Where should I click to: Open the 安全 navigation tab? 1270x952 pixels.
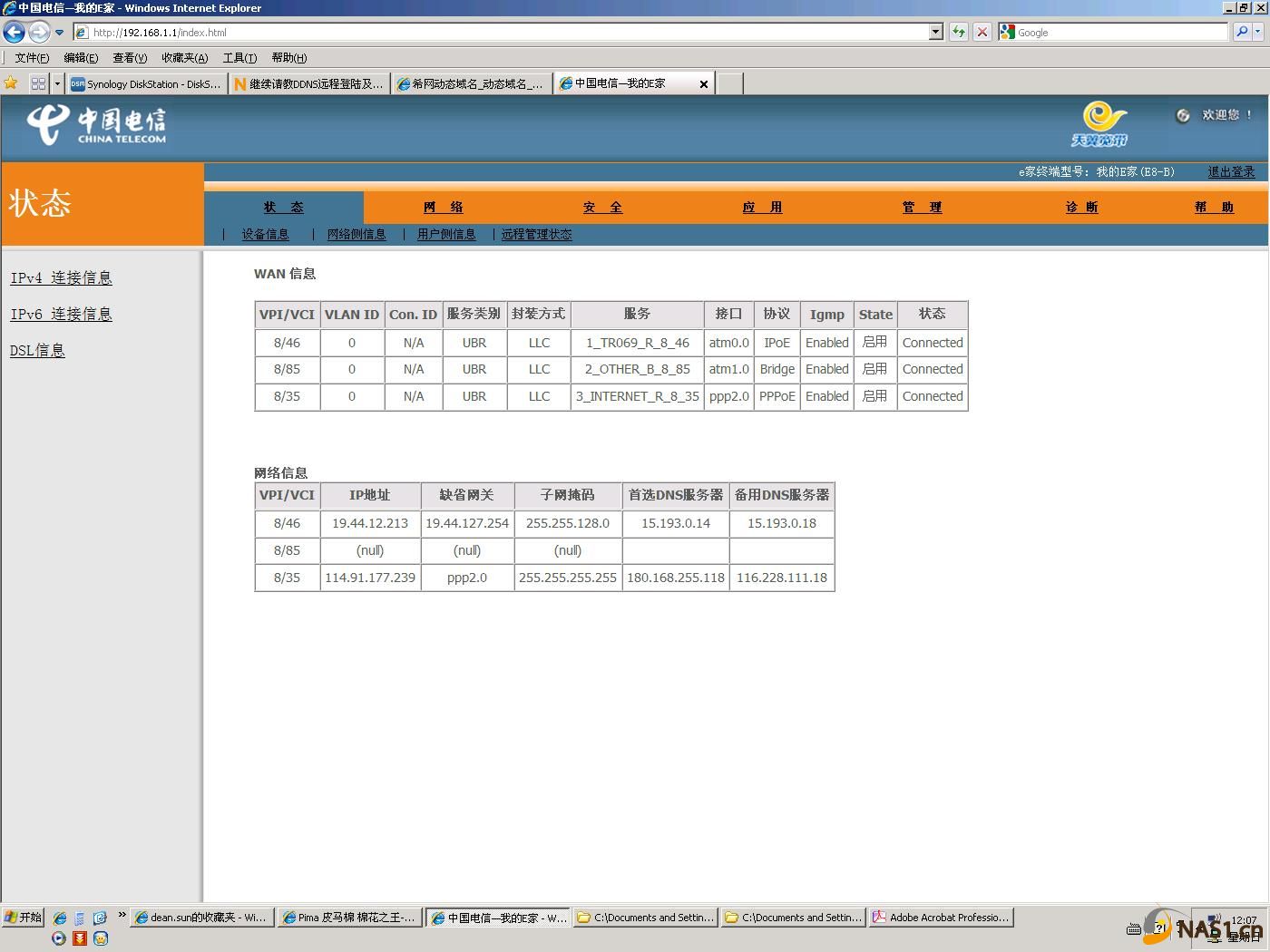click(603, 208)
